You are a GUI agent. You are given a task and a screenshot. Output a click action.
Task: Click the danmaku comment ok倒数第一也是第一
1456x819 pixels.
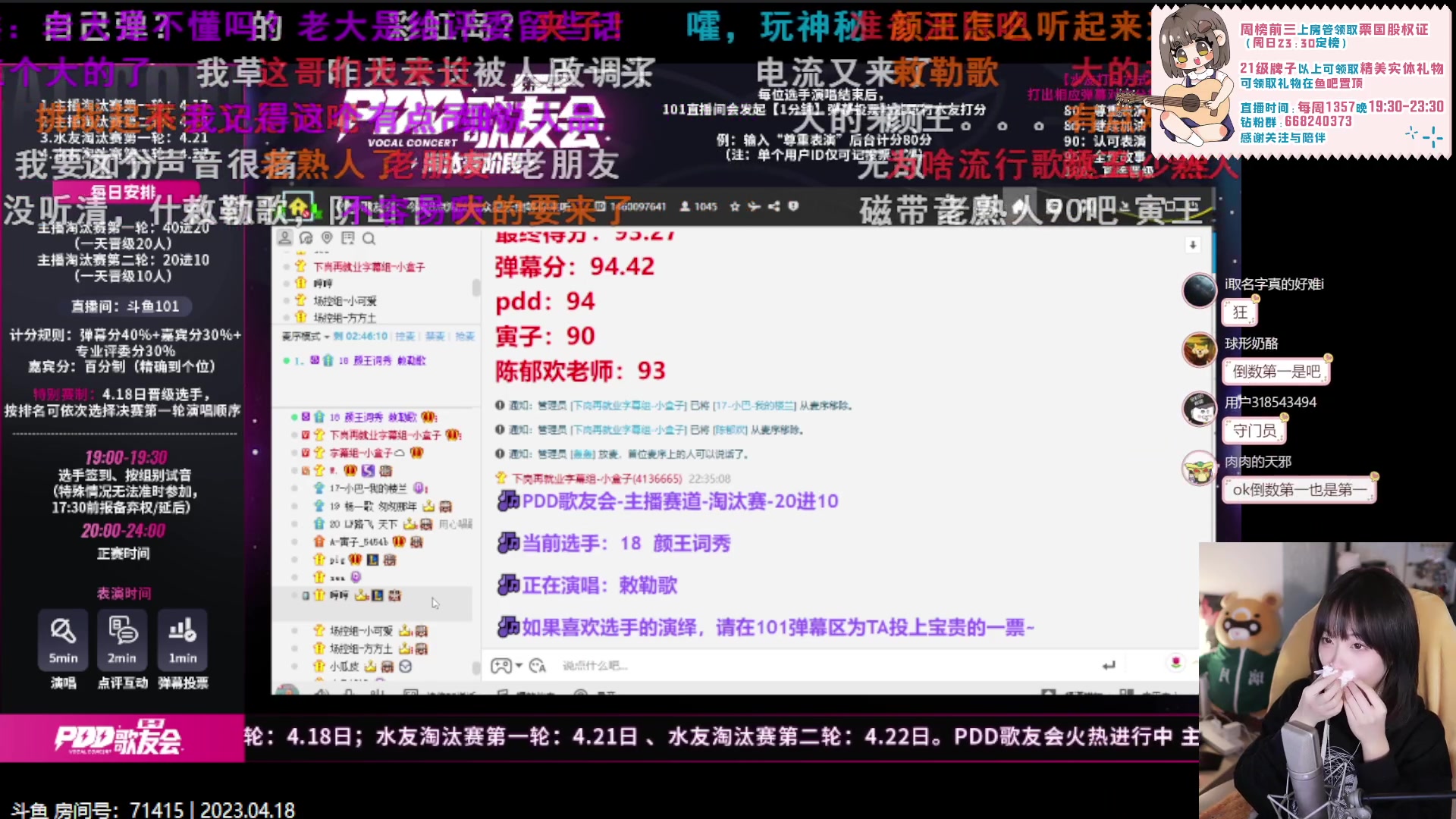click(x=1300, y=490)
